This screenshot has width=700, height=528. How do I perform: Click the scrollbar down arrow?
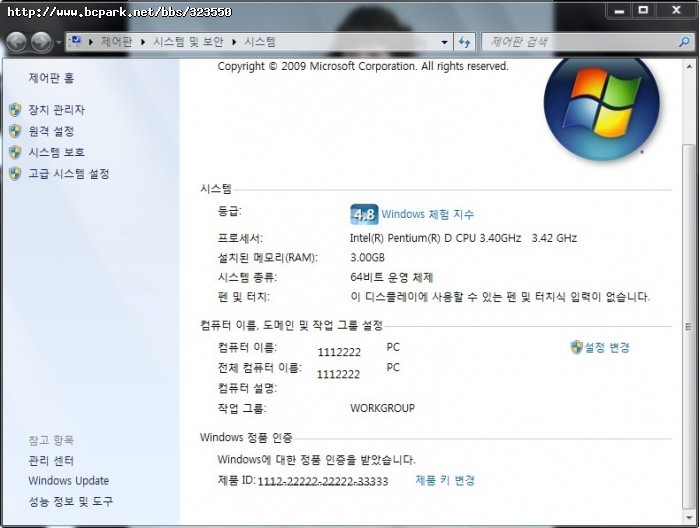pyautogui.click(x=689, y=517)
